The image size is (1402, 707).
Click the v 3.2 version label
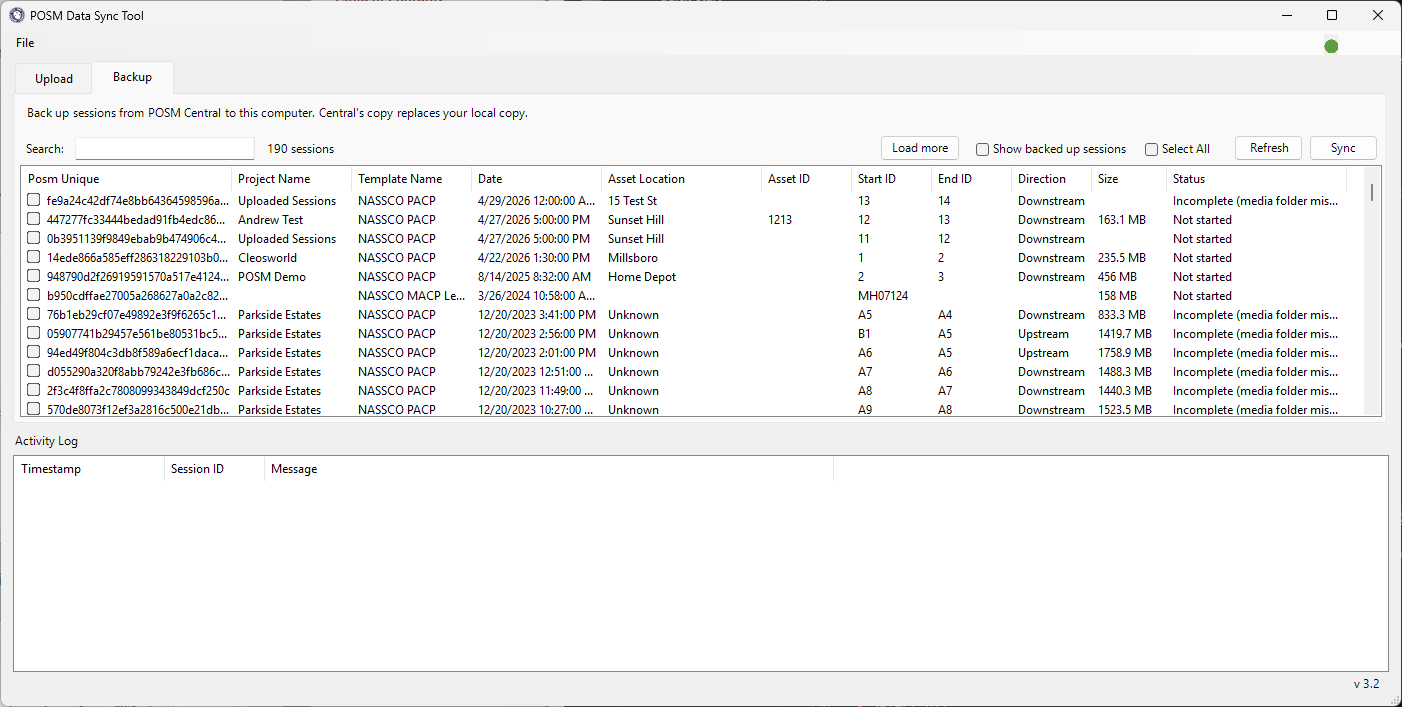coord(1366,684)
